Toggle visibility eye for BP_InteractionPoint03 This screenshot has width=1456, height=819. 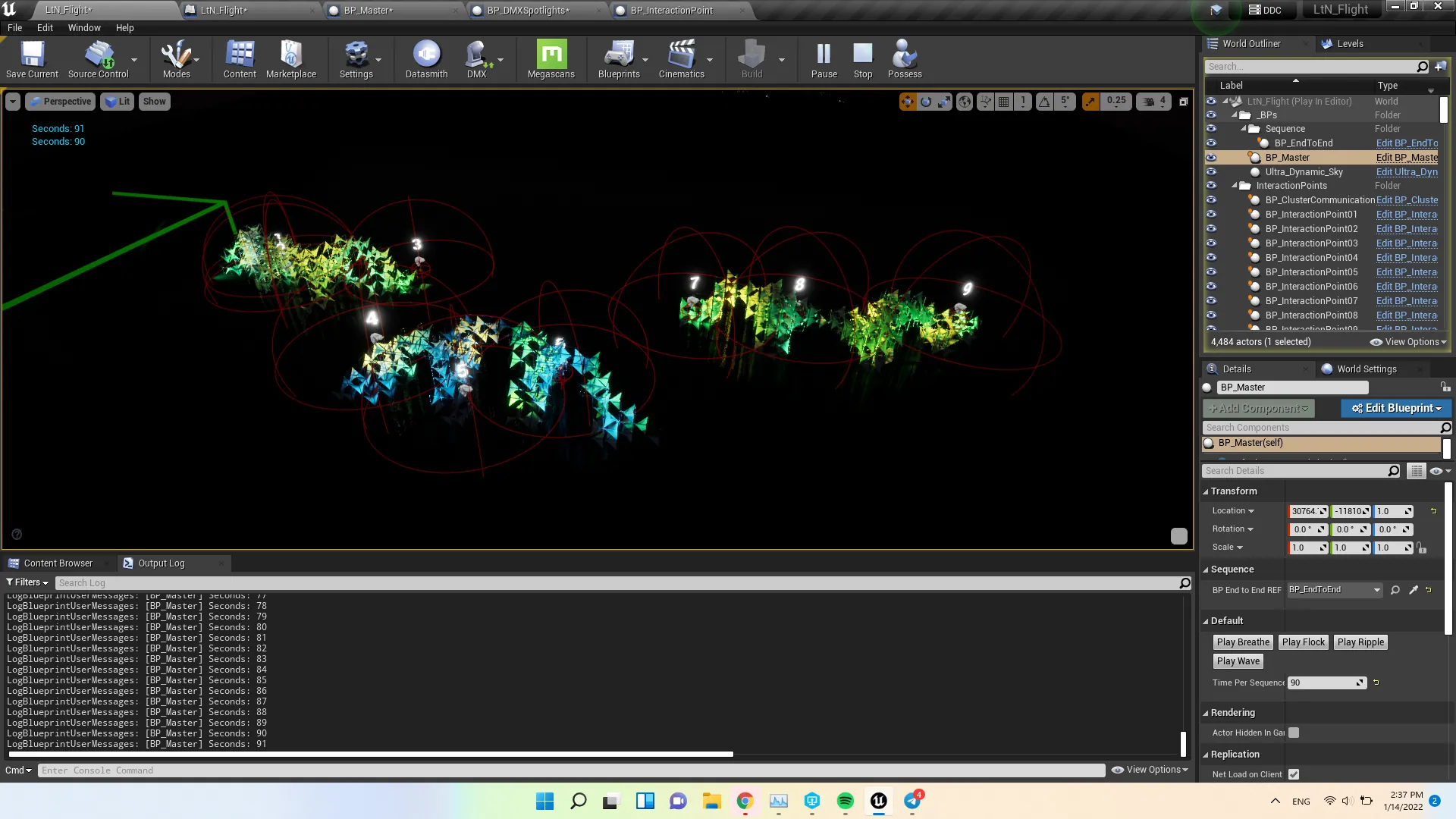point(1211,243)
